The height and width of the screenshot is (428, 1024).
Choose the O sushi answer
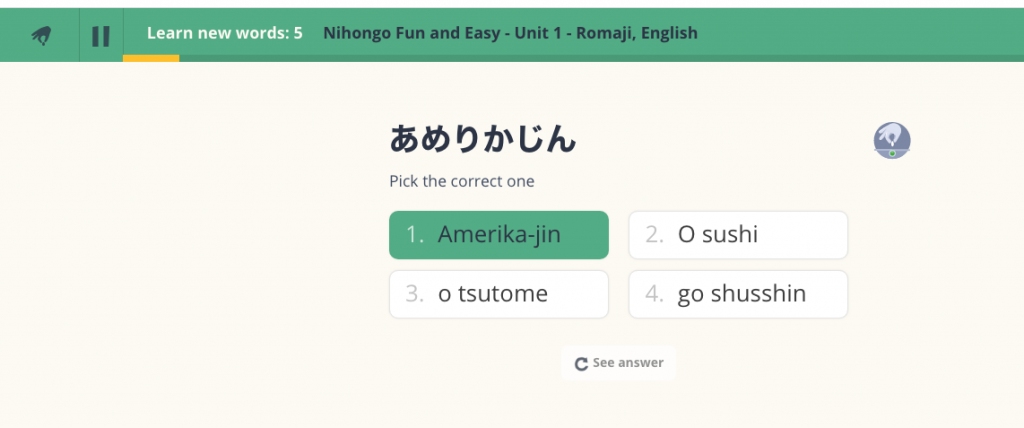[x=738, y=235]
